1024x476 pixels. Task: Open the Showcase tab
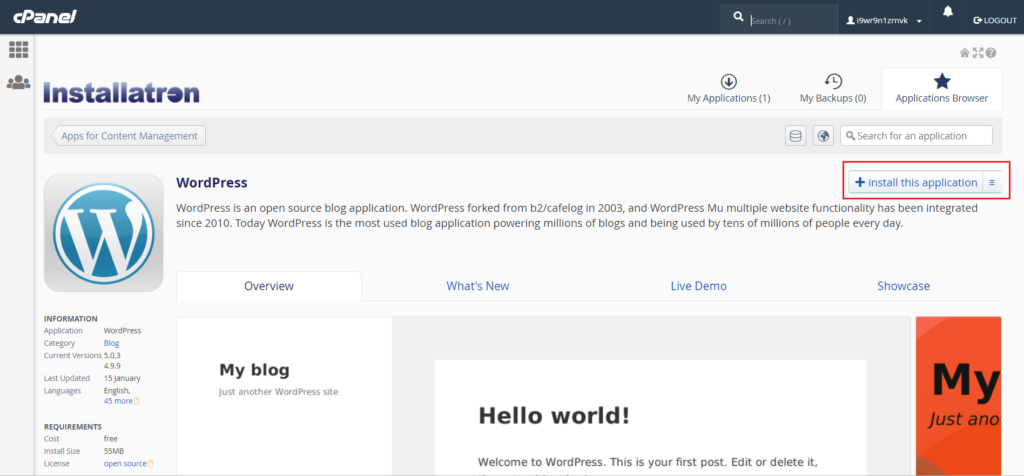(x=903, y=286)
